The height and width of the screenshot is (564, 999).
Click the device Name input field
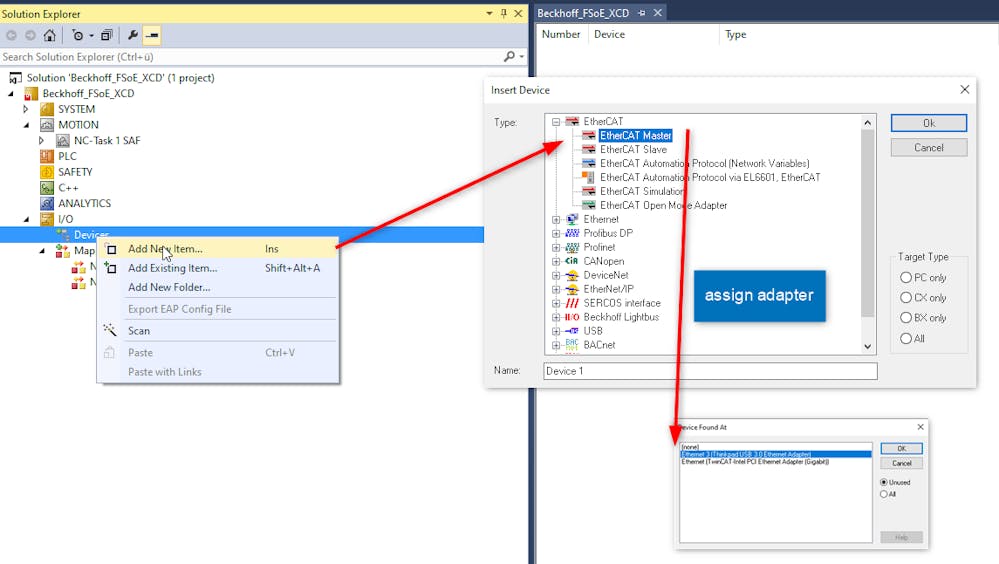tap(710, 371)
